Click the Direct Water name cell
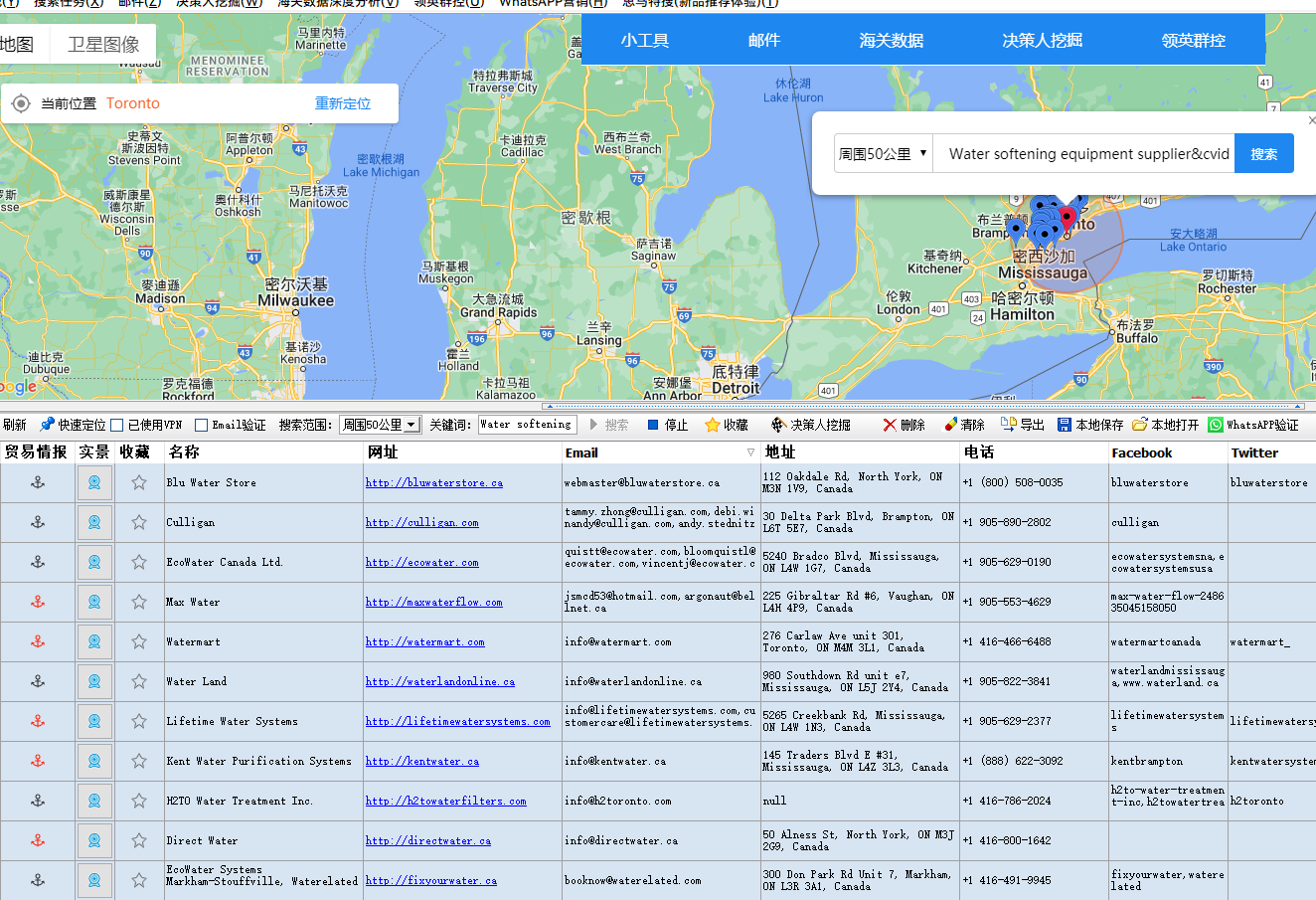Image resolution: width=1316 pixels, height=900 pixels. pos(263,840)
